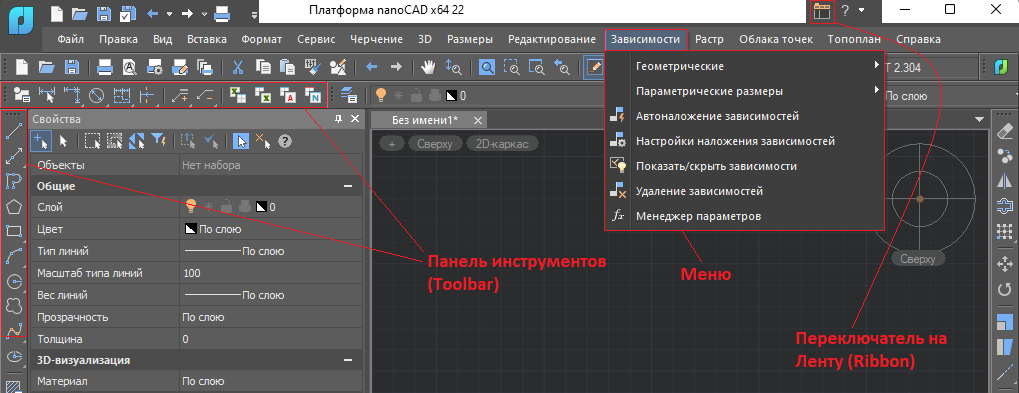Screen dimensions: 1019x393
Task: Open help dropdown arrow in title bar
Action: click(862, 10)
